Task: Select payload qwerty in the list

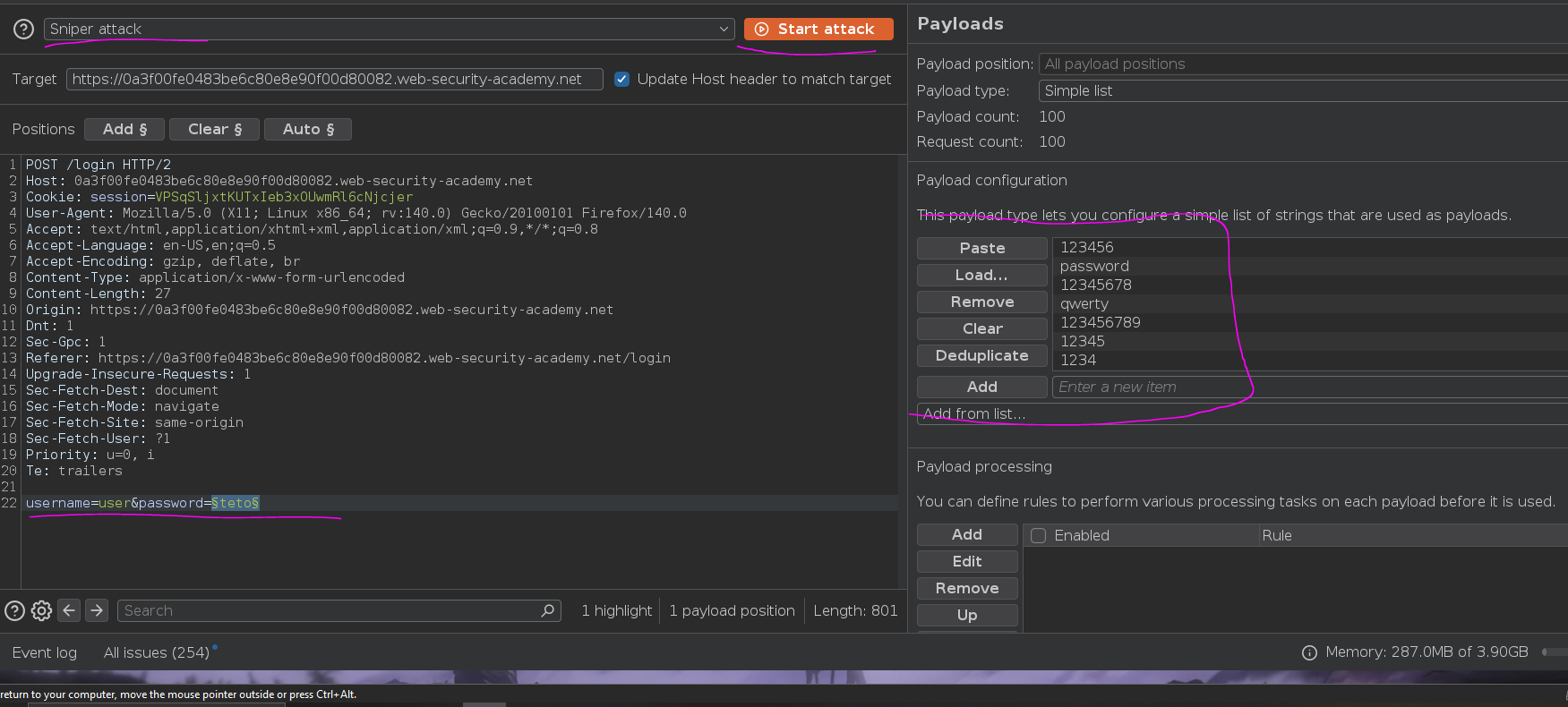Action: point(1310,303)
